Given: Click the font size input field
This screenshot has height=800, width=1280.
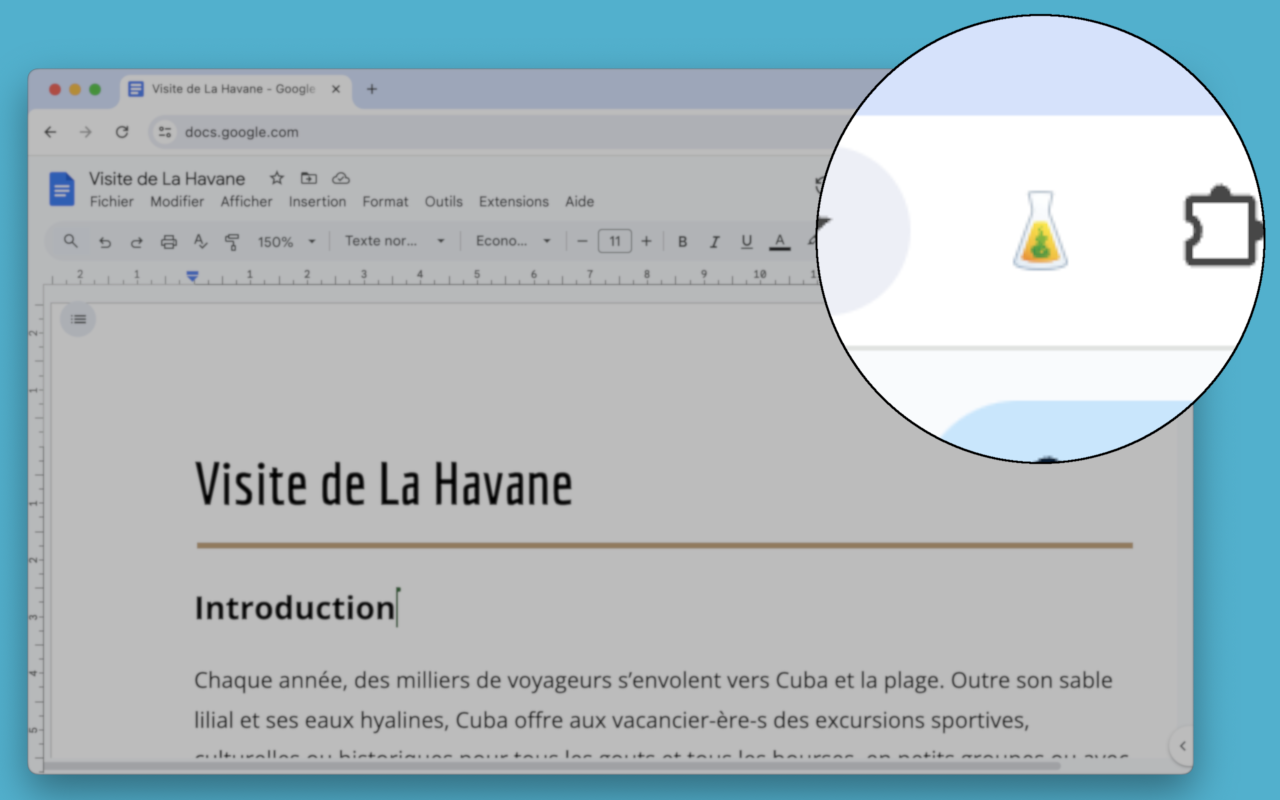Looking at the screenshot, I should [614, 241].
